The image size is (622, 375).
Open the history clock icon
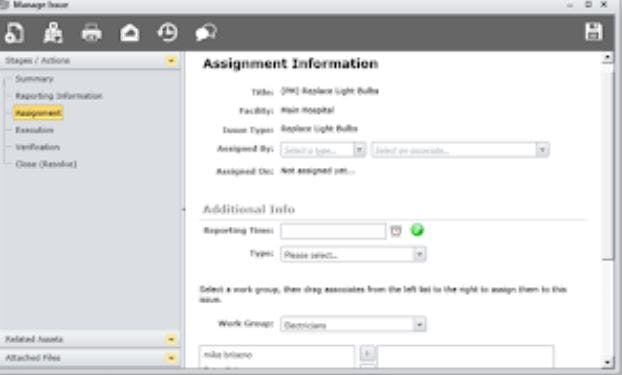(x=167, y=33)
